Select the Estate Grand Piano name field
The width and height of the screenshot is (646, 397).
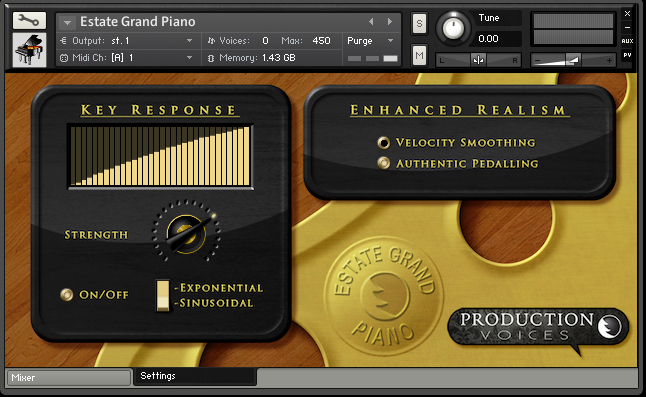pyautogui.click(x=138, y=21)
